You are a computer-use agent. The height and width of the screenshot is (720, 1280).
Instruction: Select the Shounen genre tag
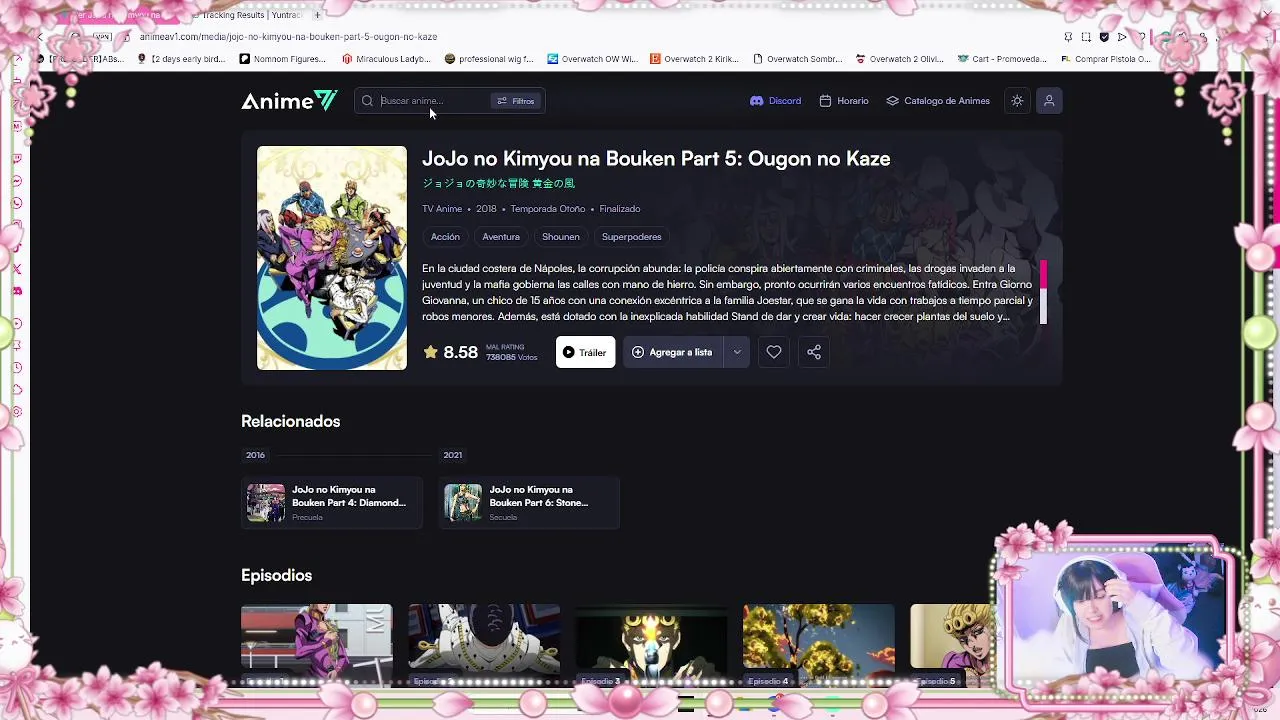point(561,237)
